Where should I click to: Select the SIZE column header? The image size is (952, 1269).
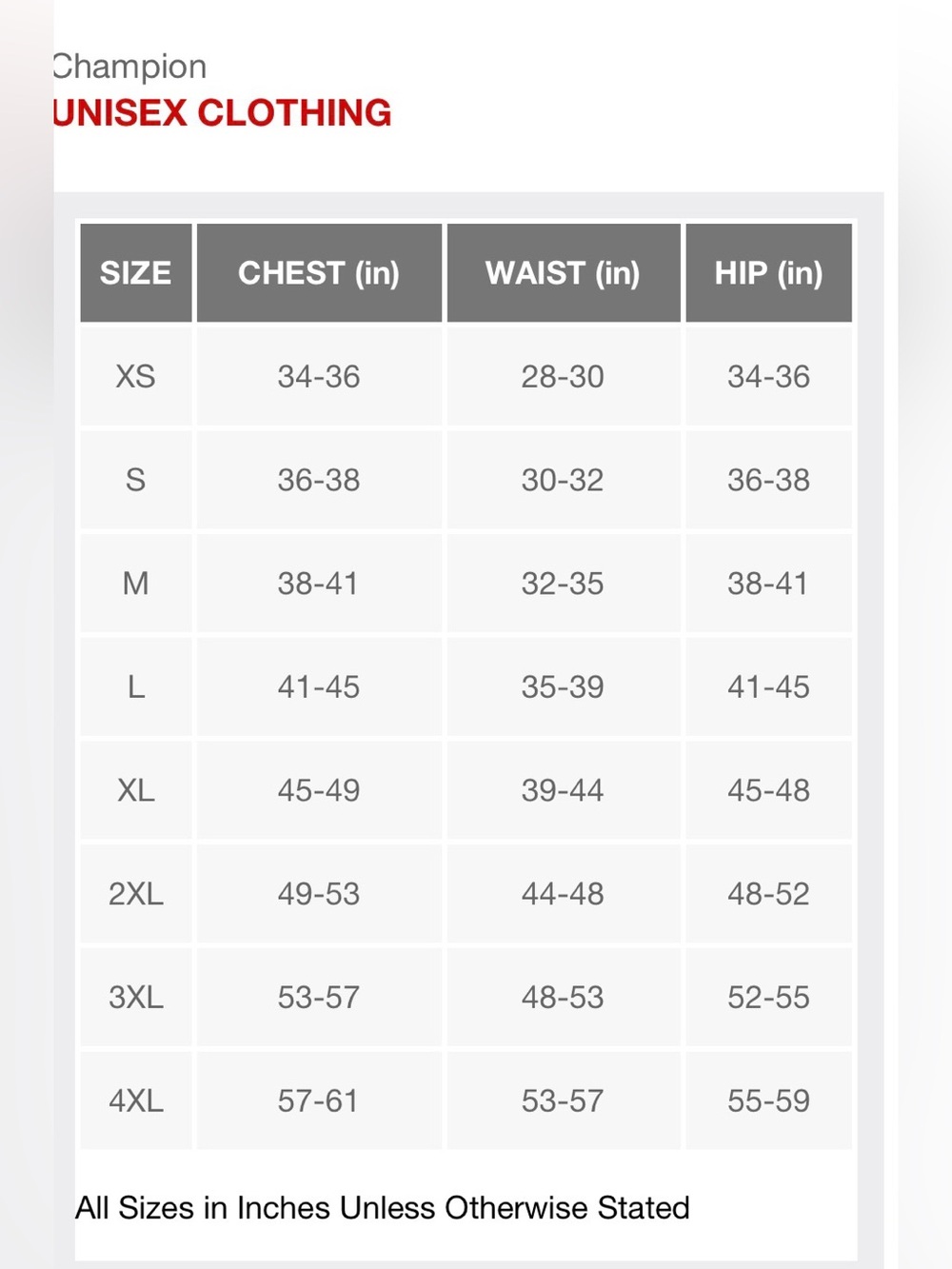tap(136, 273)
